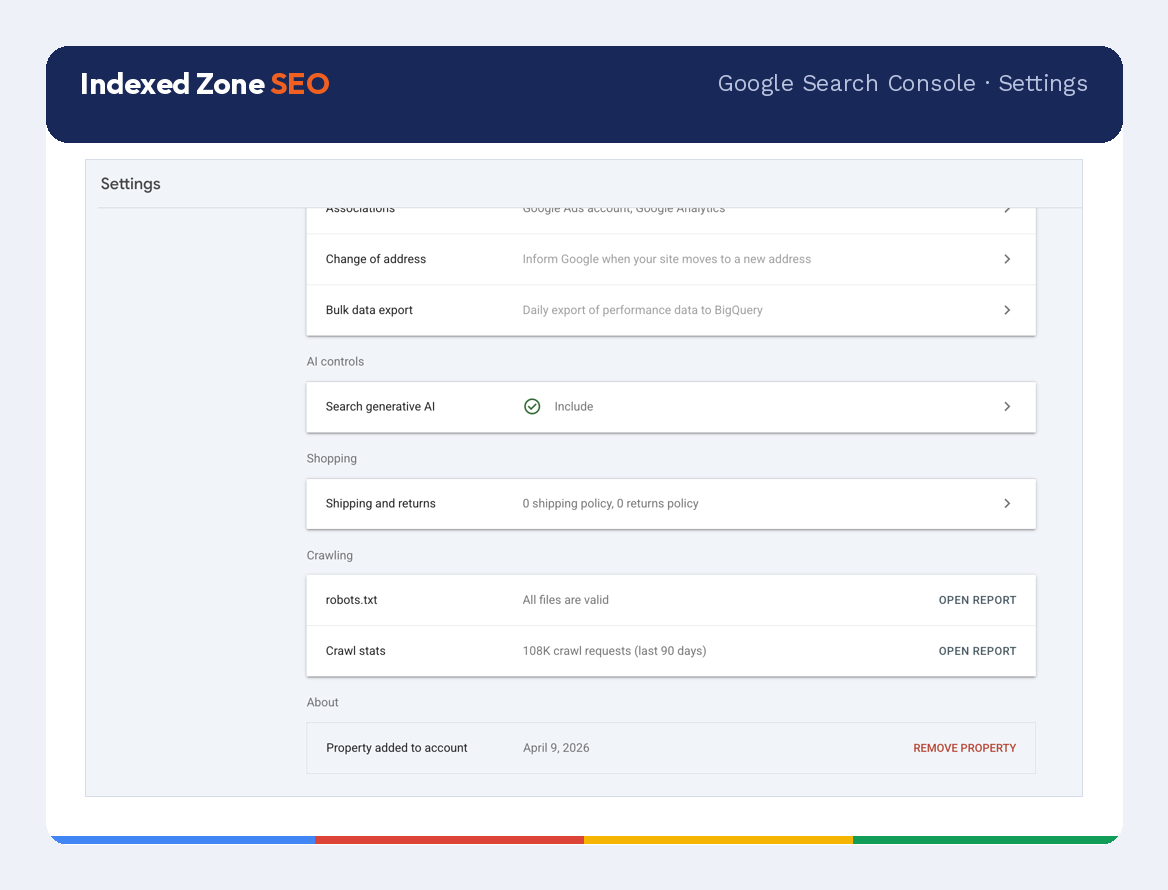
Task: Click 'Daily export of performance data to BigQuery'
Action: click(642, 310)
